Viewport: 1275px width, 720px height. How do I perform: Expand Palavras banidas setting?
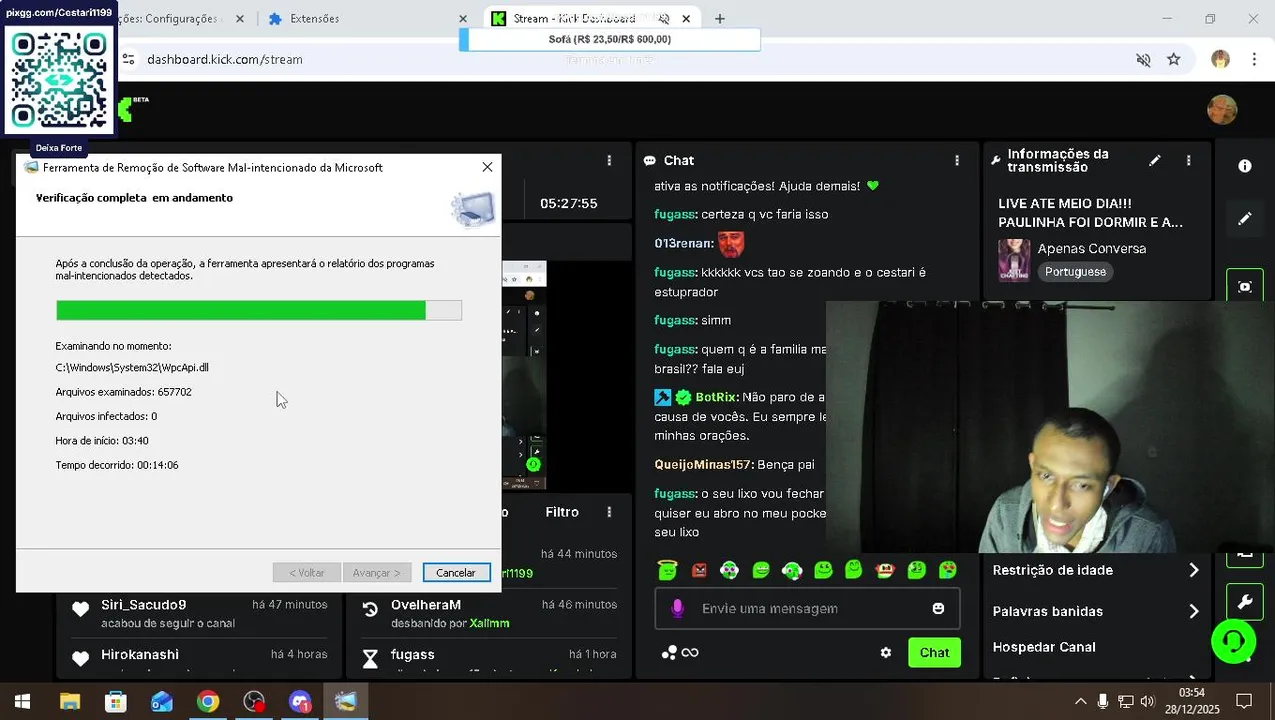click(x=1095, y=611)
